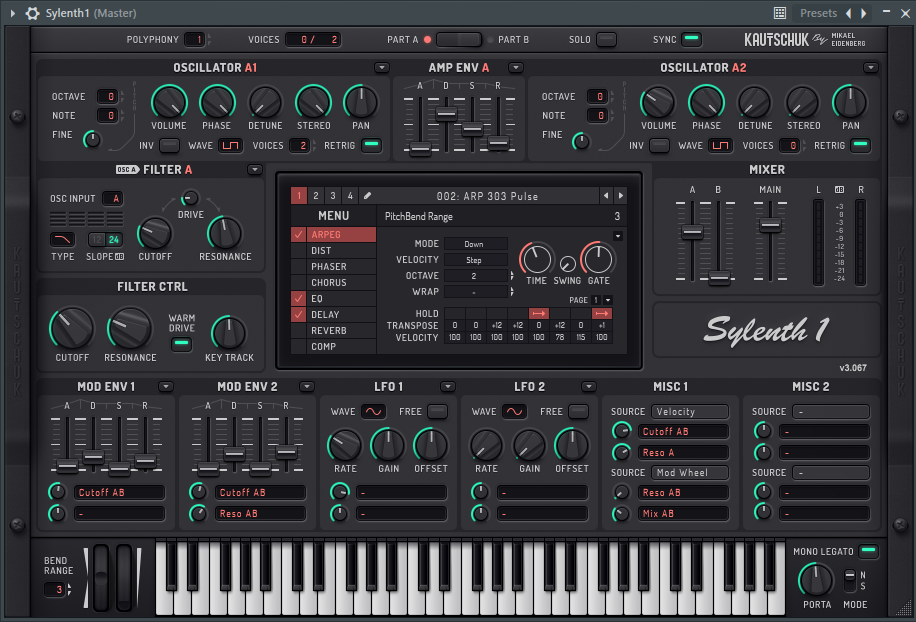Screen dimensions: 916x622
Task: Select REVERB in the effects menu
Action: tap(329, 331)
